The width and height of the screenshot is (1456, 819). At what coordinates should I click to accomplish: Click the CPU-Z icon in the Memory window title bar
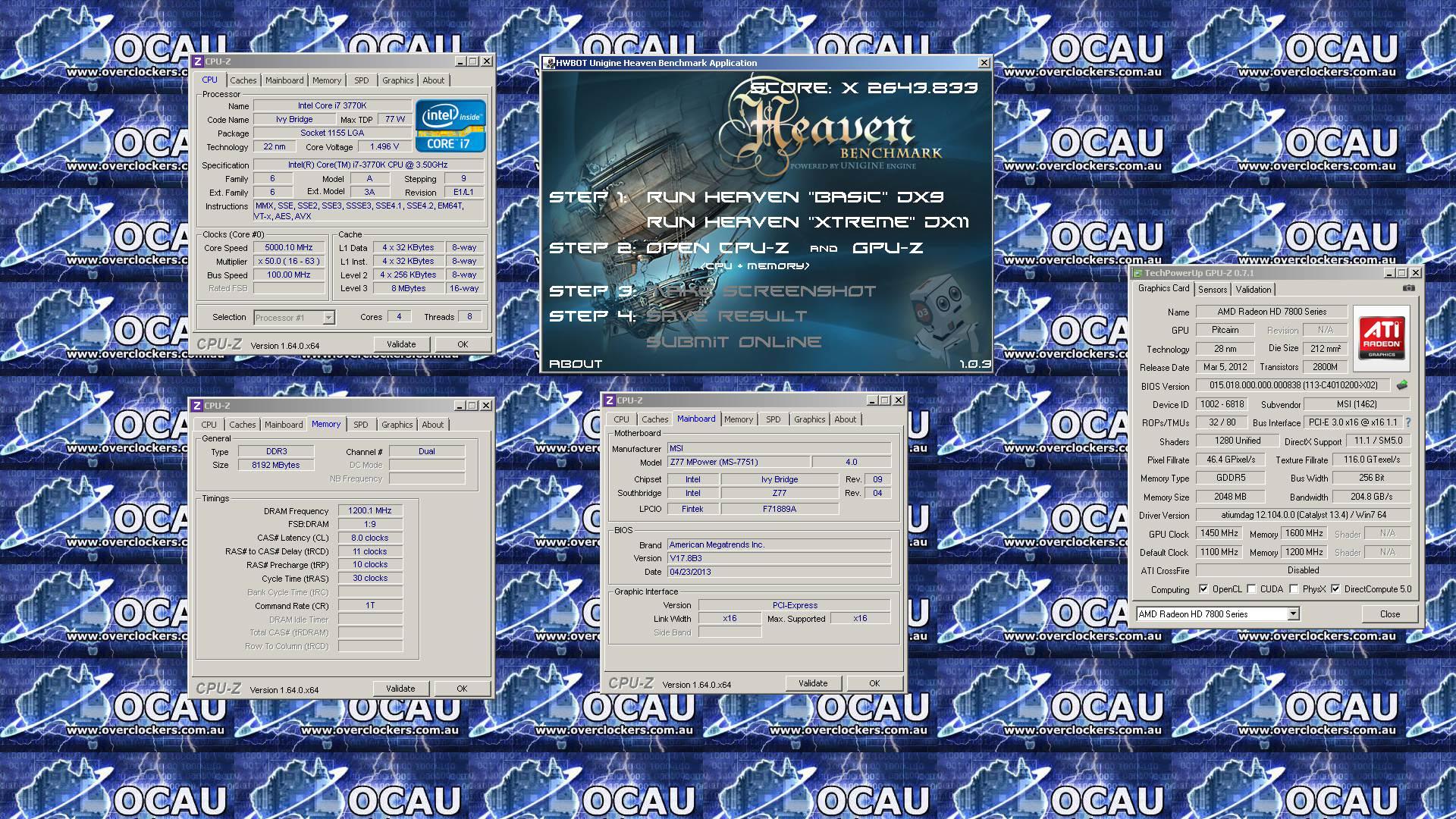click(198, 406)
